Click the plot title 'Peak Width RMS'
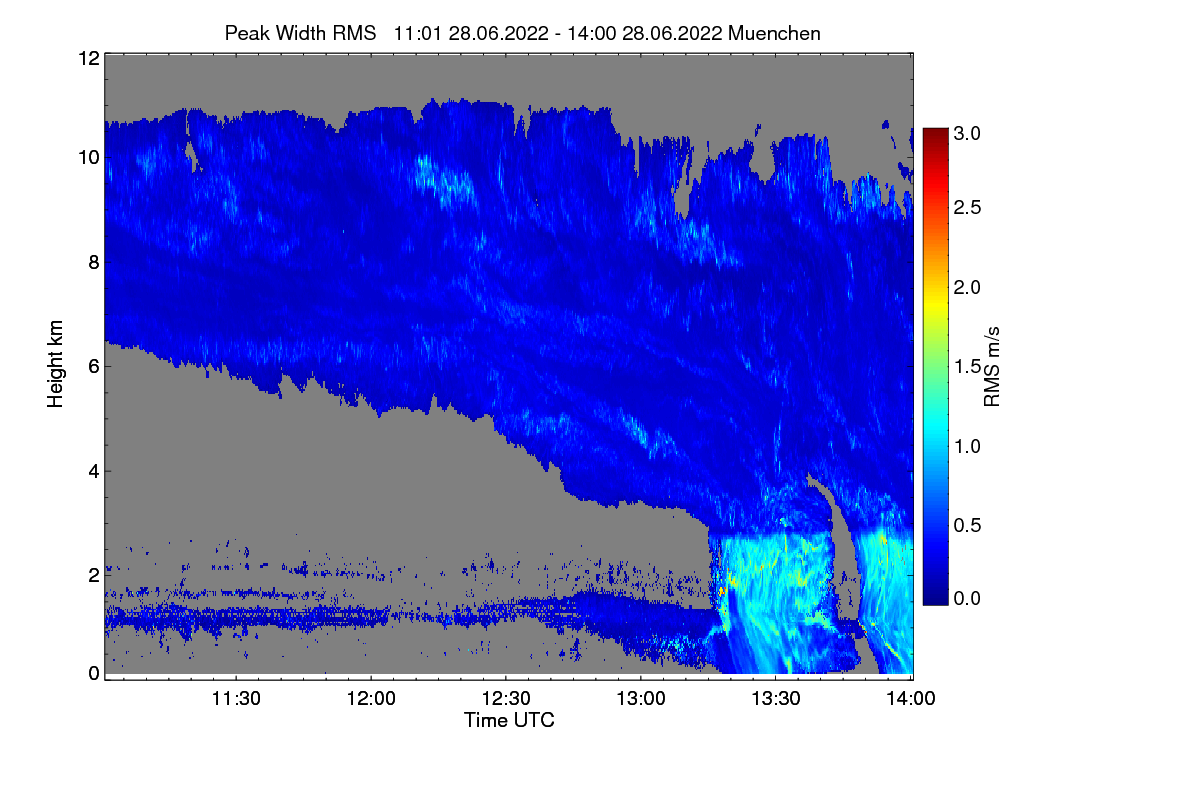This screenshot has width=1200, height=800. (x=300, y=33)
